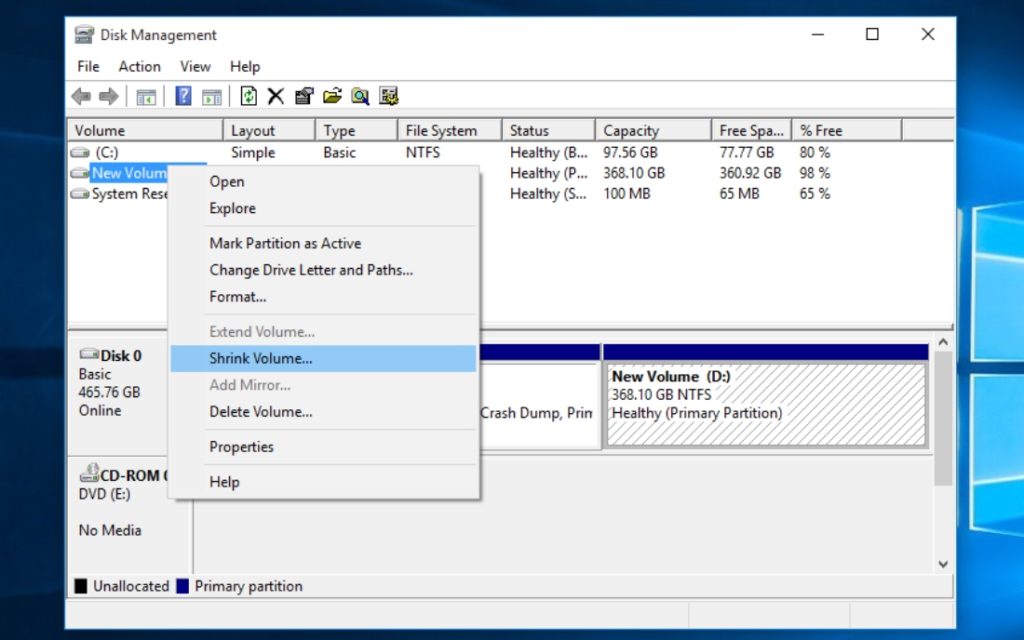Image resolution: width=1024 pixels, height=640 pixels.
Task: Sort by the Volume column header
Action: [x=146, y=131]
